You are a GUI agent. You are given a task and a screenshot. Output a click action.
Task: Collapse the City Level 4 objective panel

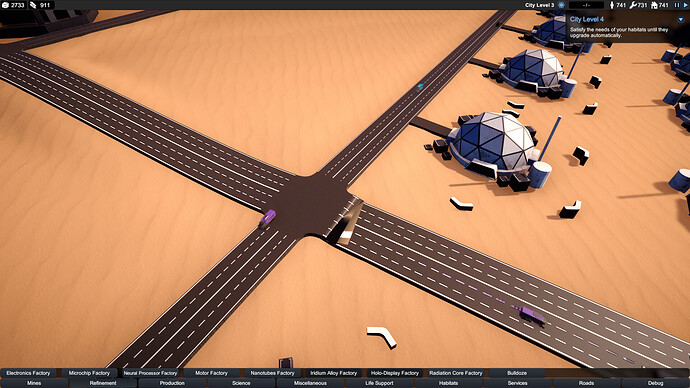point(681,19)
